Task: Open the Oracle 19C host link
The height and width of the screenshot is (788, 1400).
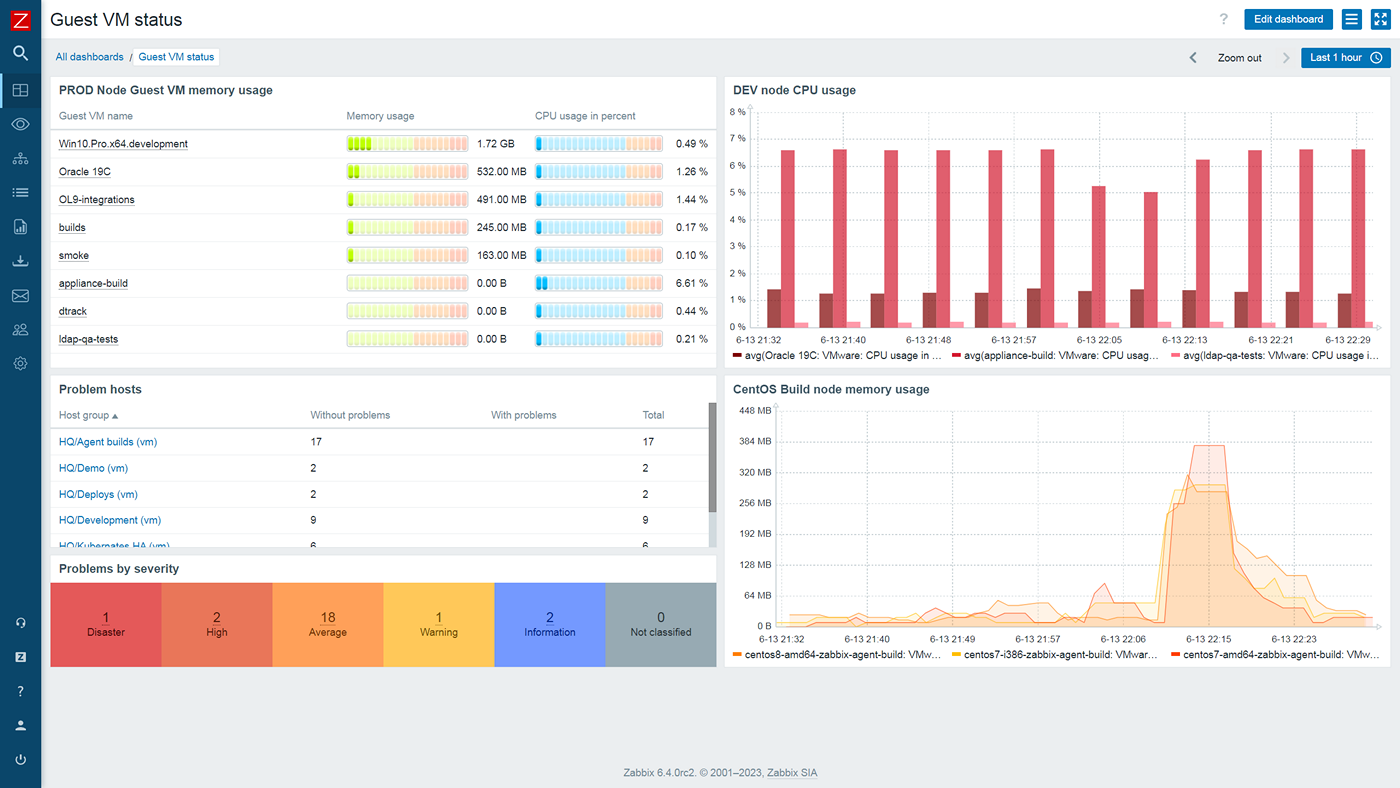Action: pyautogui.click(x=84, y=171)
